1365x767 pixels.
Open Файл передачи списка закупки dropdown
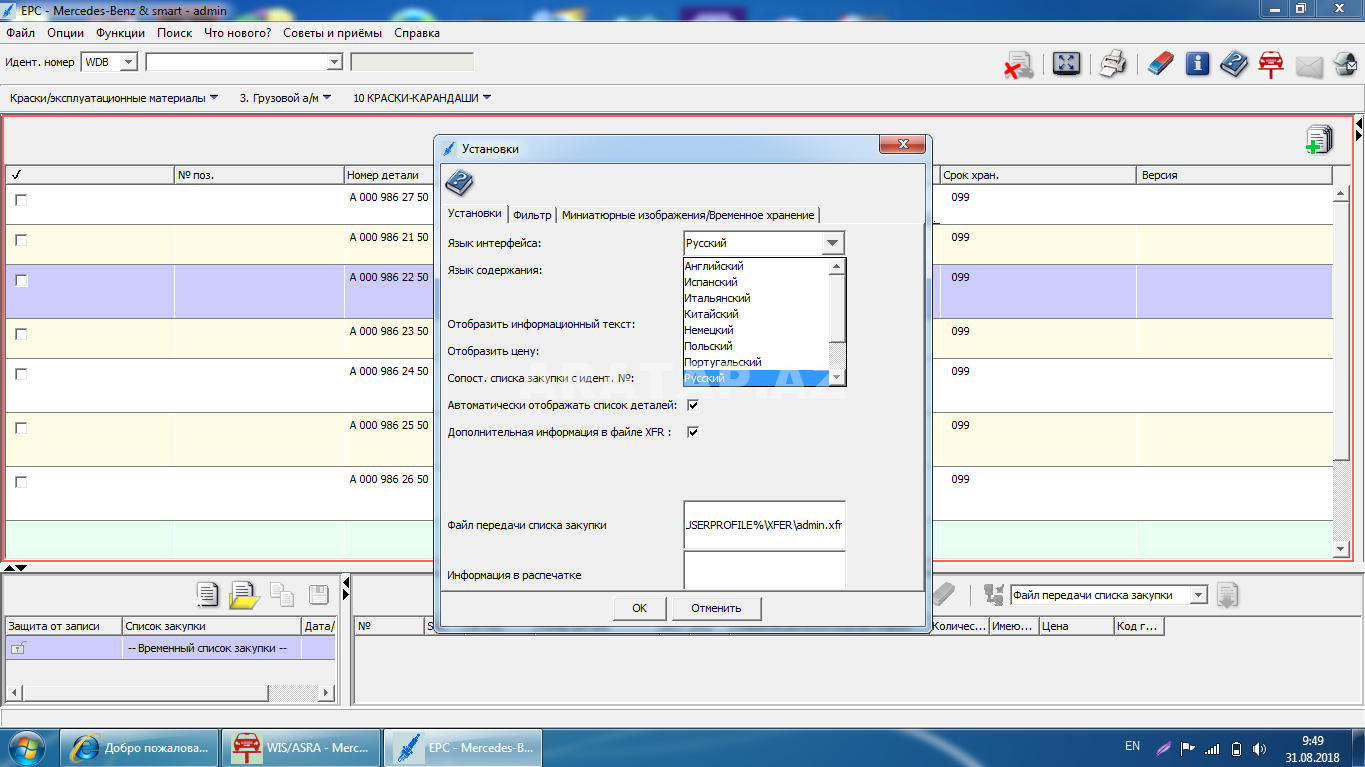[1198, 595]
